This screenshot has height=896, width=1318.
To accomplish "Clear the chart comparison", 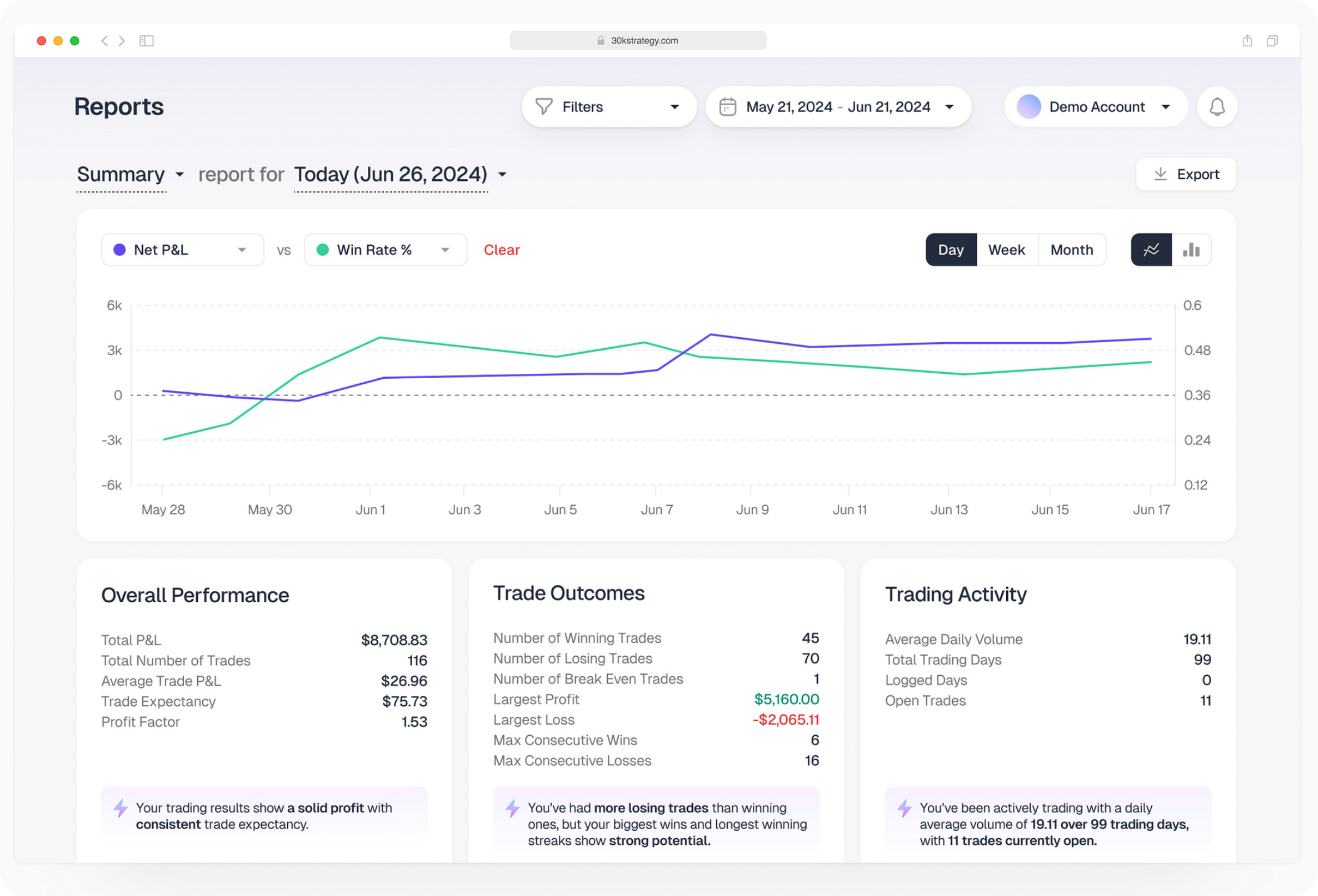I will (501, 250).
